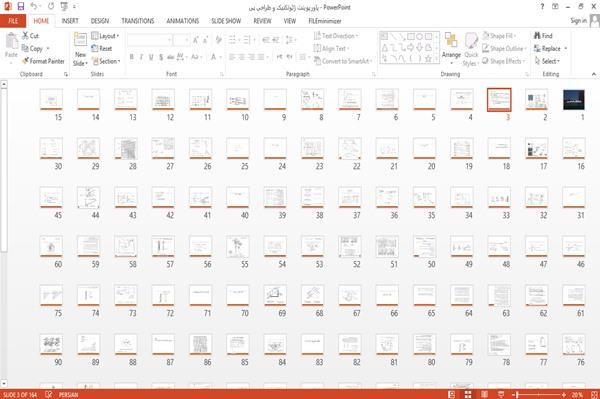The width and height of the screenshot is (600, 399).
Task: Click the PERSIAN language indicator
Action: coord(68,394)
